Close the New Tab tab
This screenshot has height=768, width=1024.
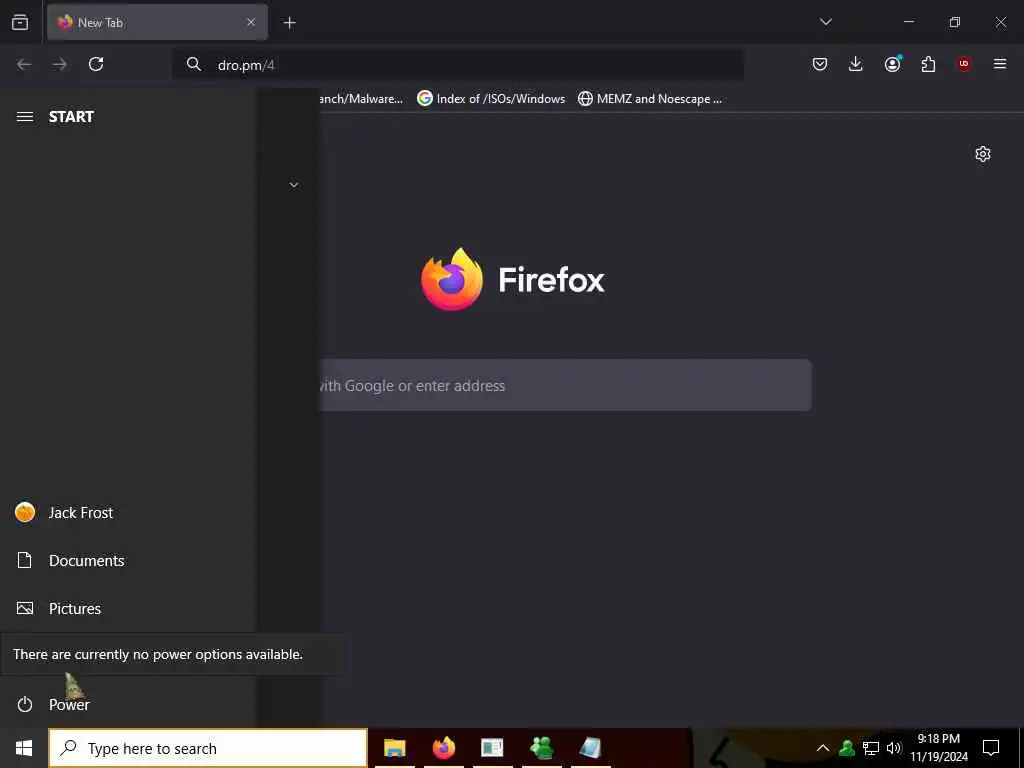click(x=251, y=22)
